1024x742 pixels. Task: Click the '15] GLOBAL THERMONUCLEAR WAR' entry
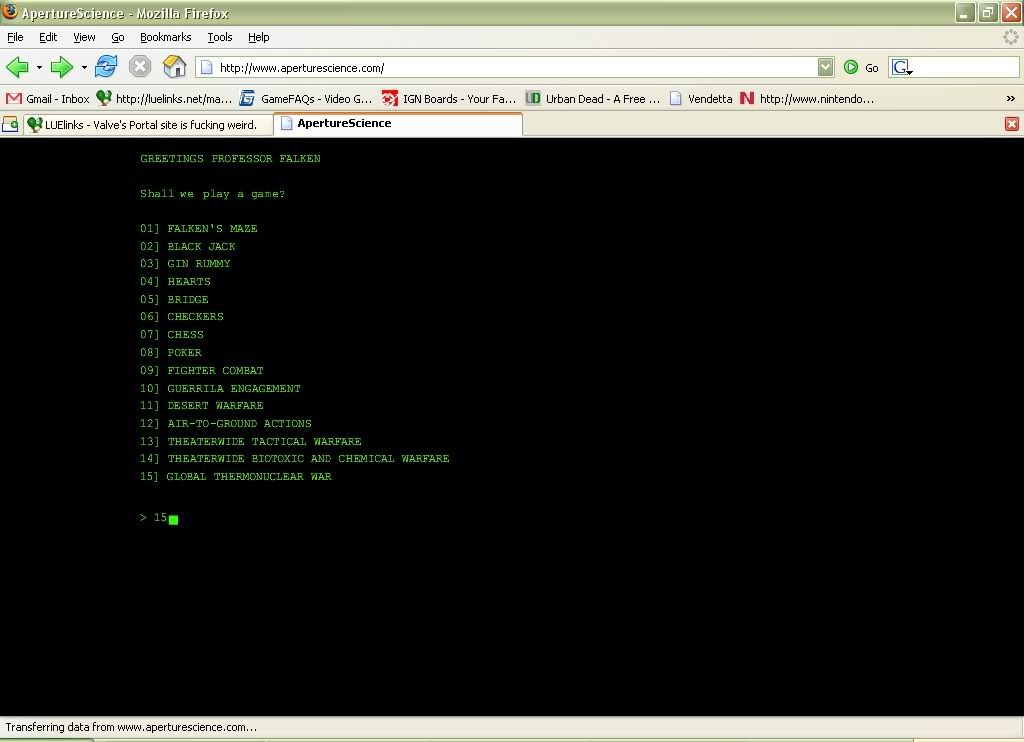236,477
